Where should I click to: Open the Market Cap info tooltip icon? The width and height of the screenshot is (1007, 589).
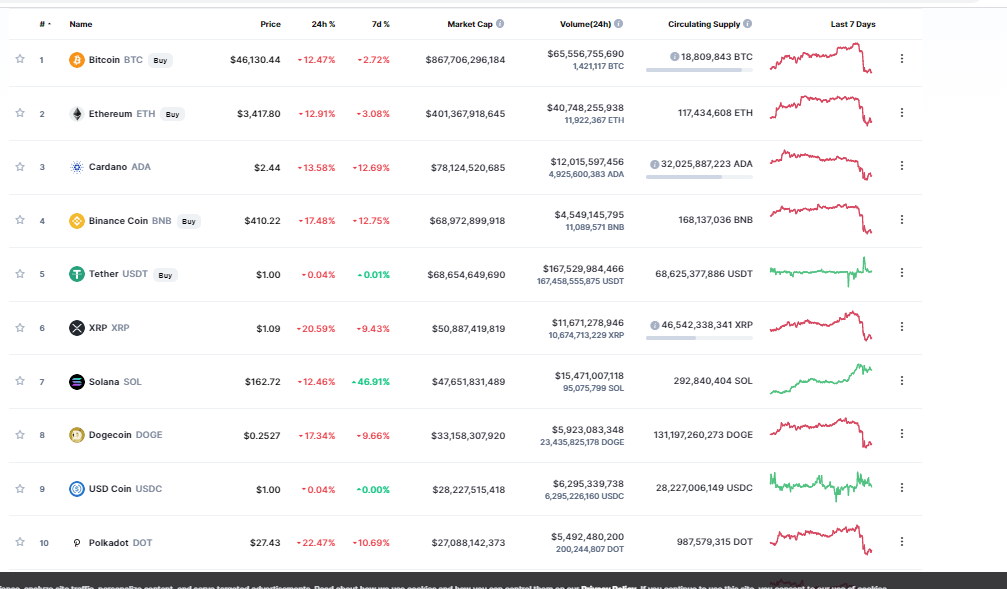click(500, 24)
